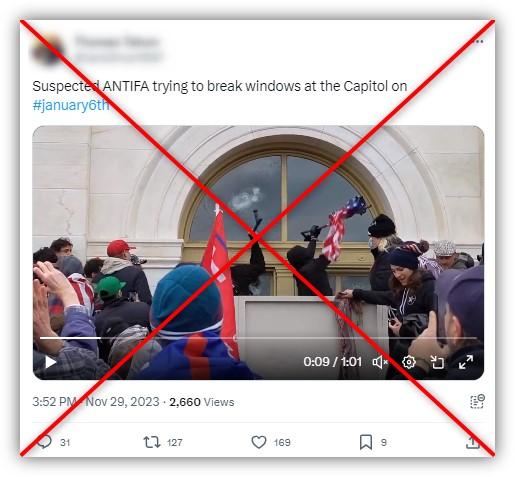
Task: Click the Nov 29, 2023 timestamp
Action: (x=122, y=402)
